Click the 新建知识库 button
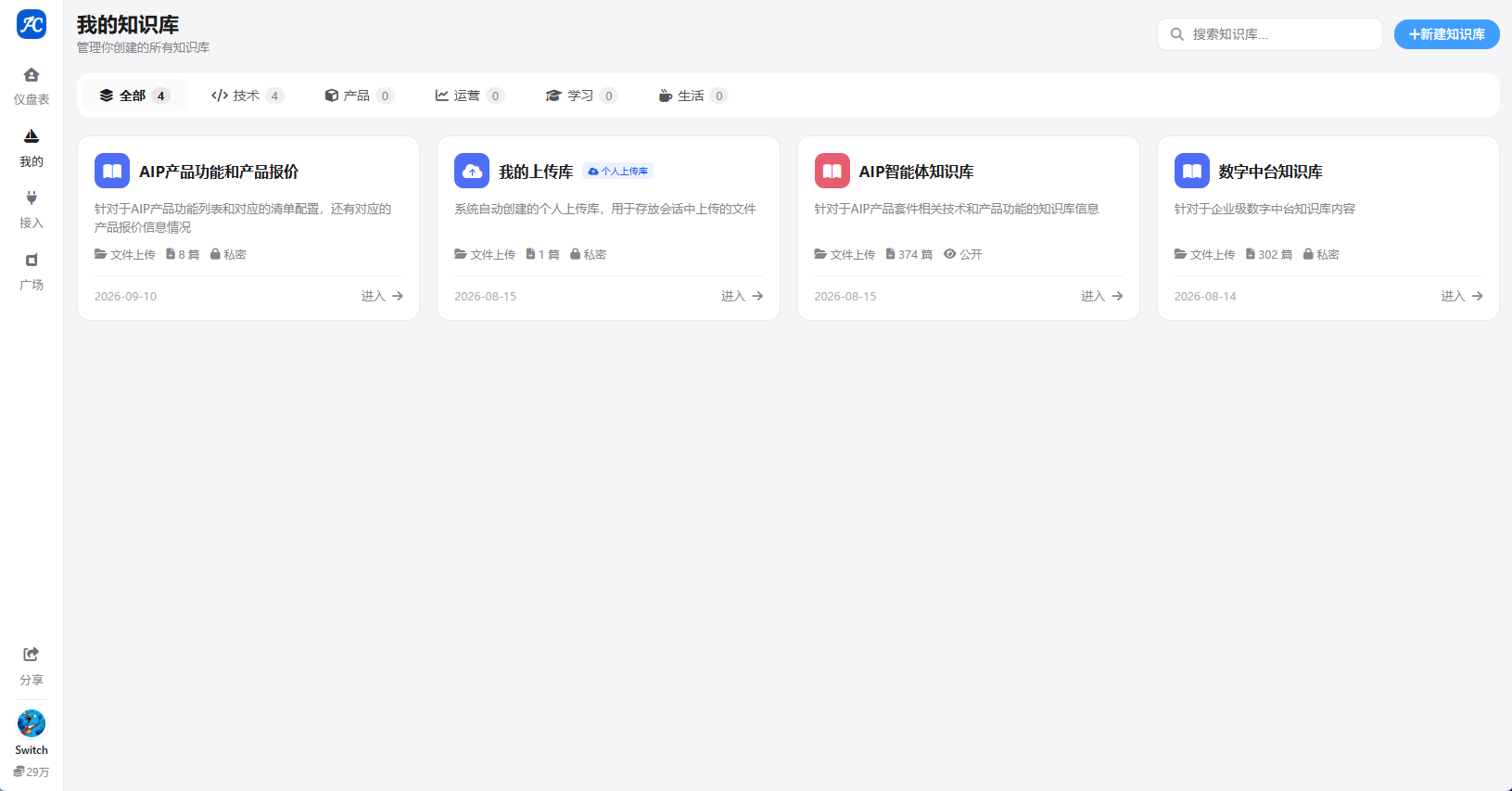 [x=1447, y=34]
